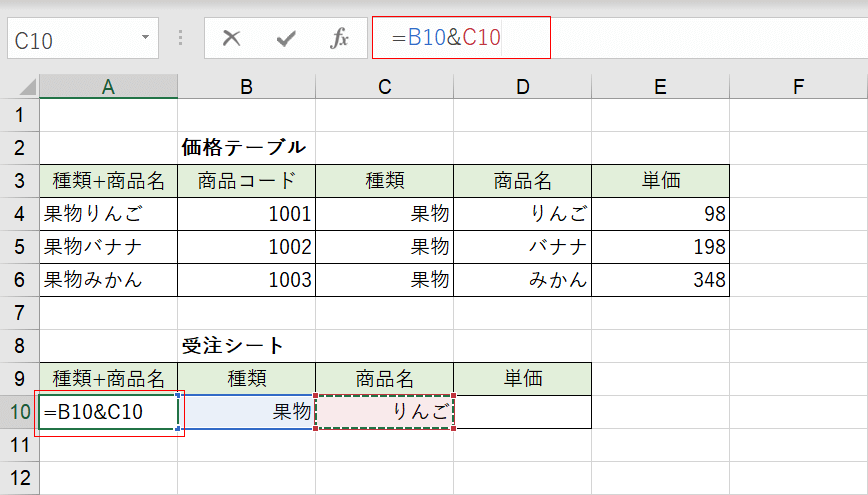
Task: Click cell A10 containing =B10&C10
Action: click(108, 412)
